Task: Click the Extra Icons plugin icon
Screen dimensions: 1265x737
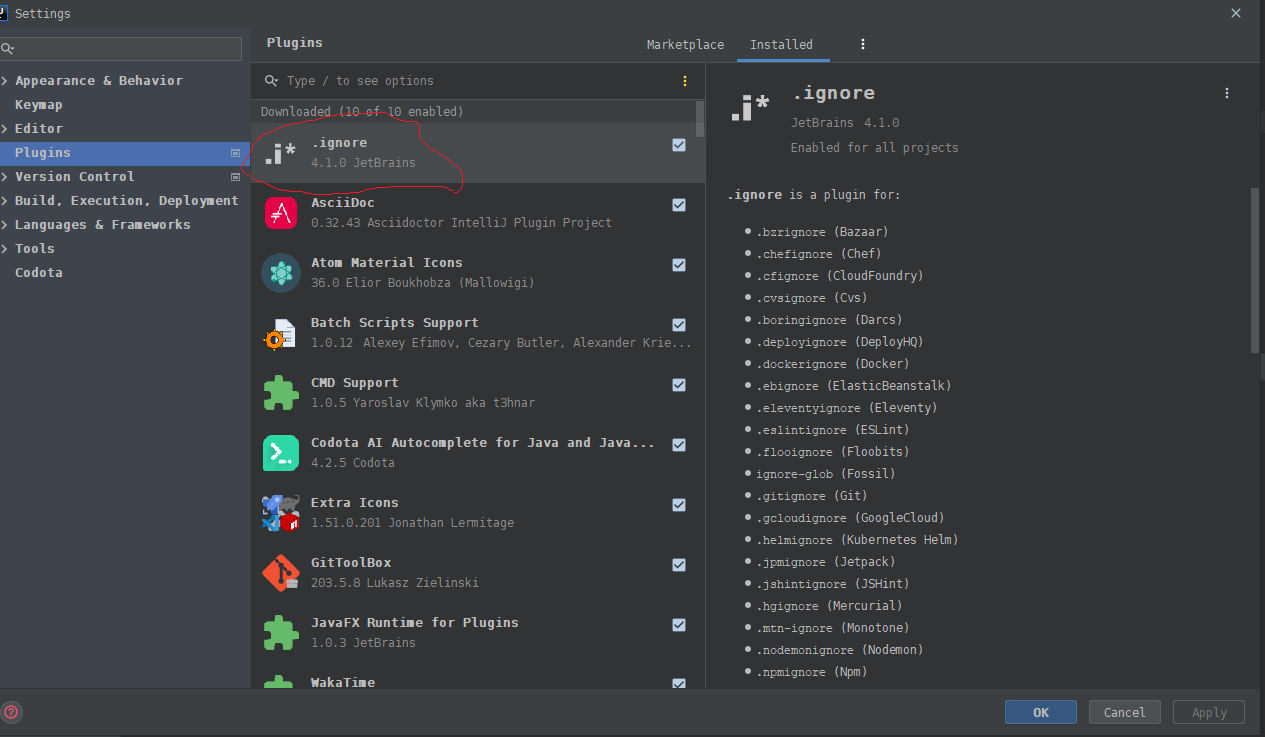Action: click(281, 513)
